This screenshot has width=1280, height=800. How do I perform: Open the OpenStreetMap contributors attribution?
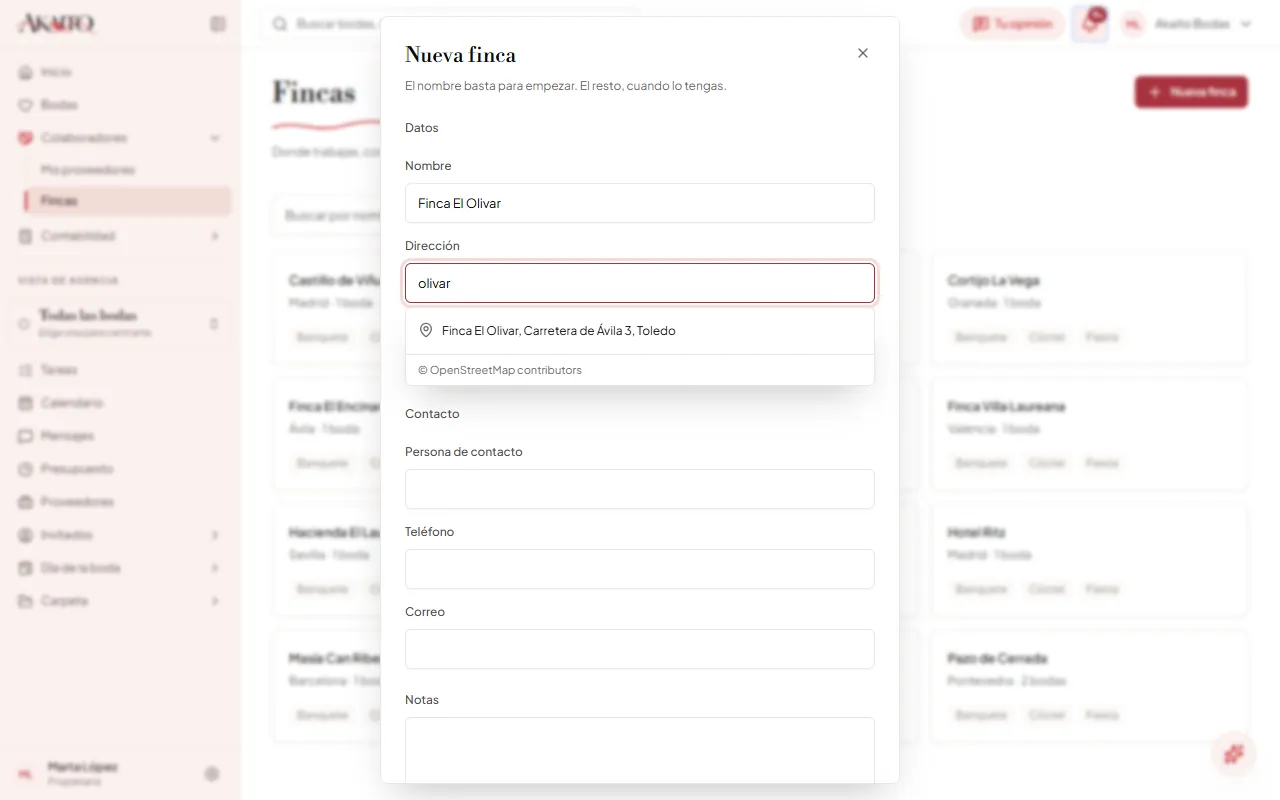click(x=500, y=370)
